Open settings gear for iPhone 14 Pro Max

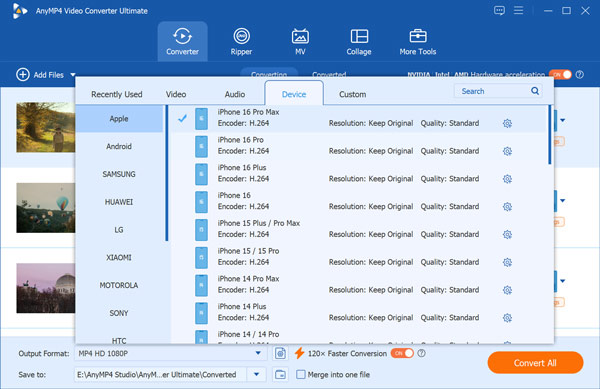pyautogui.click(x=507, y=290)
